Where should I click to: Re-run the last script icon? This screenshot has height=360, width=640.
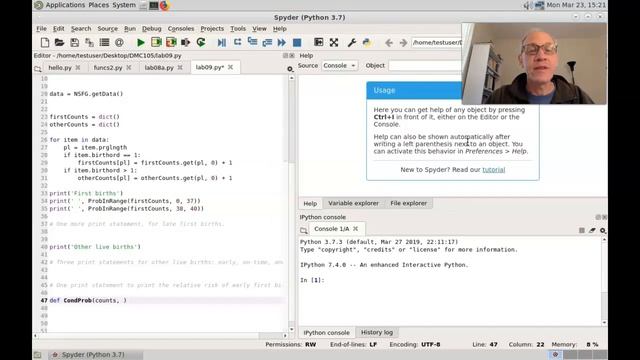tap(201, 42)
